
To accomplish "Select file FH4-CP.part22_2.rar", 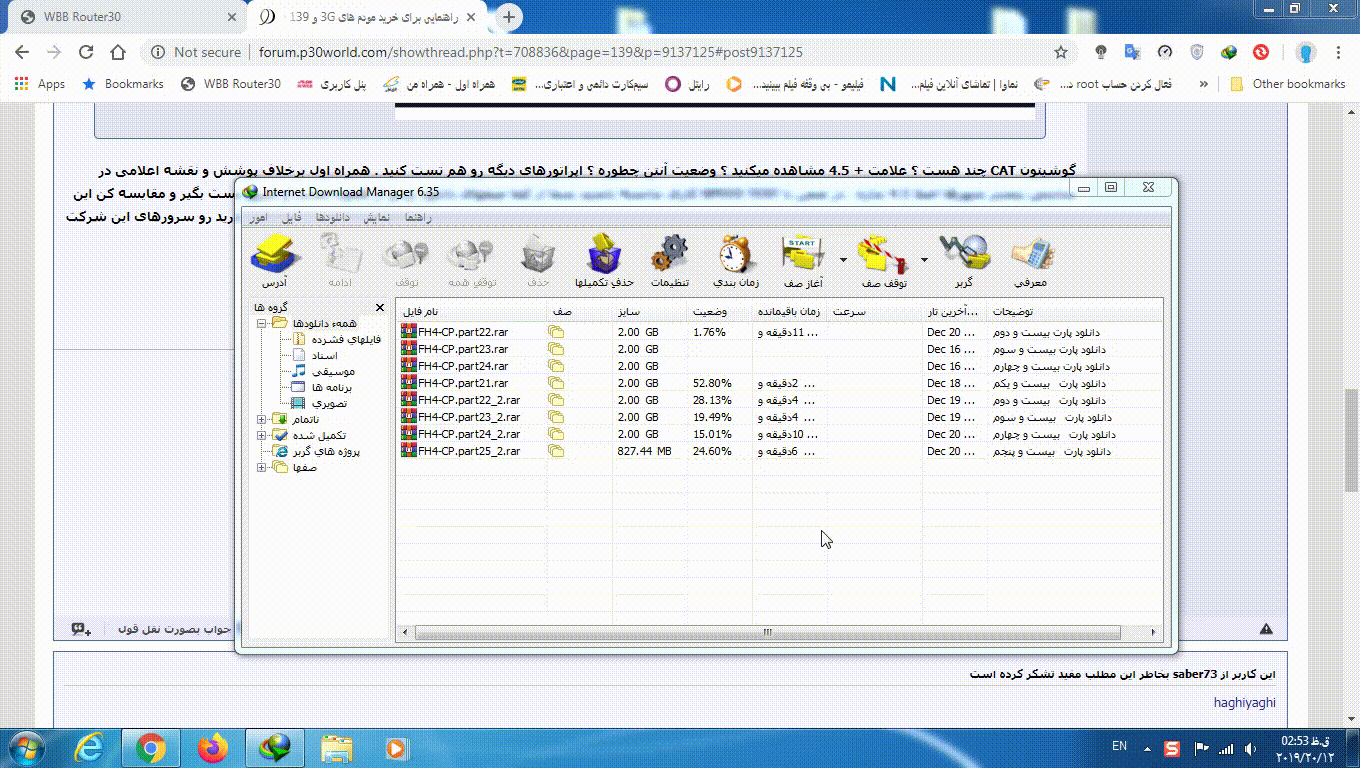I will [469, 400].
